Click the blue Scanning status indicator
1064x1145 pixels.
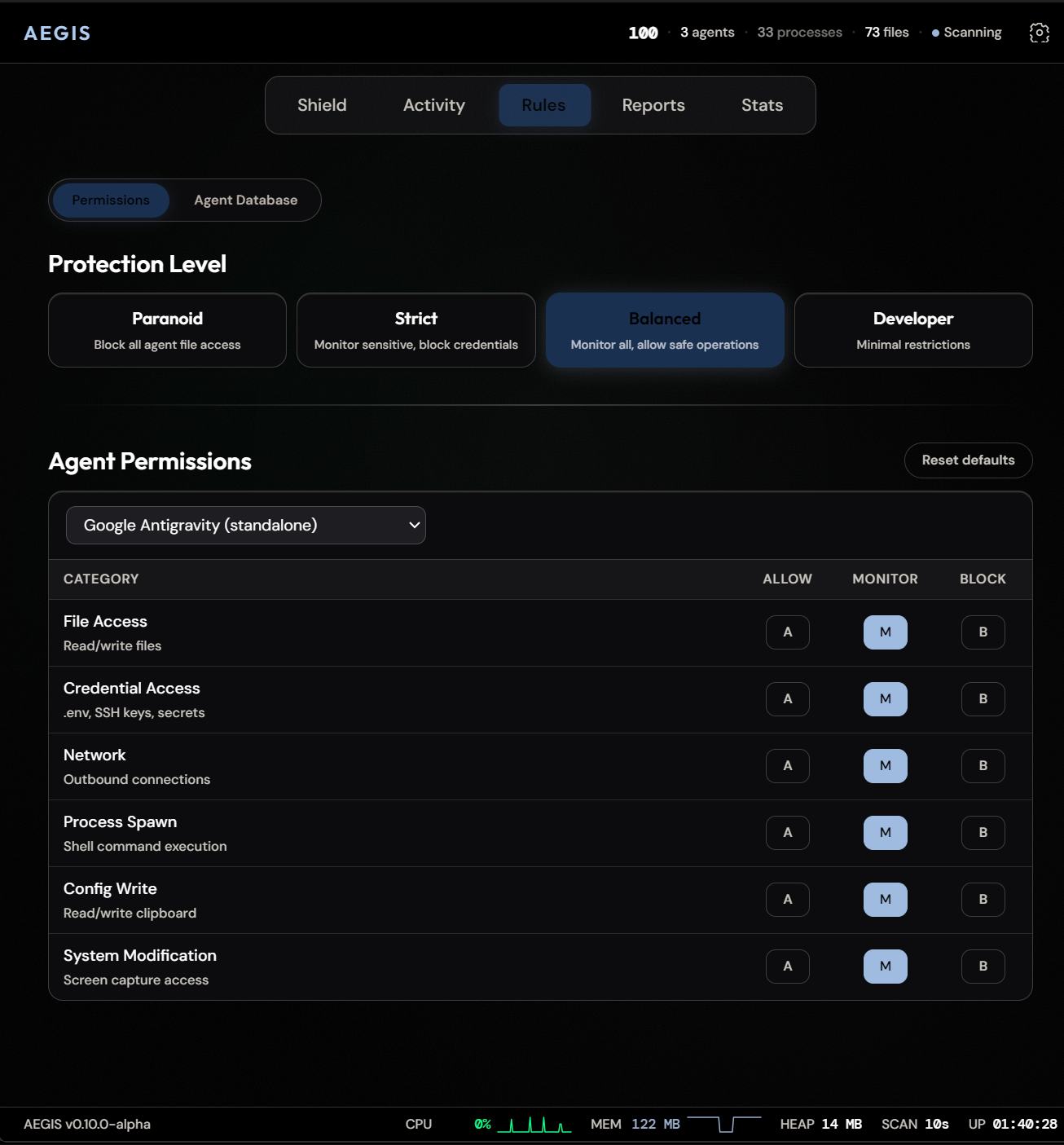[966, 33]
